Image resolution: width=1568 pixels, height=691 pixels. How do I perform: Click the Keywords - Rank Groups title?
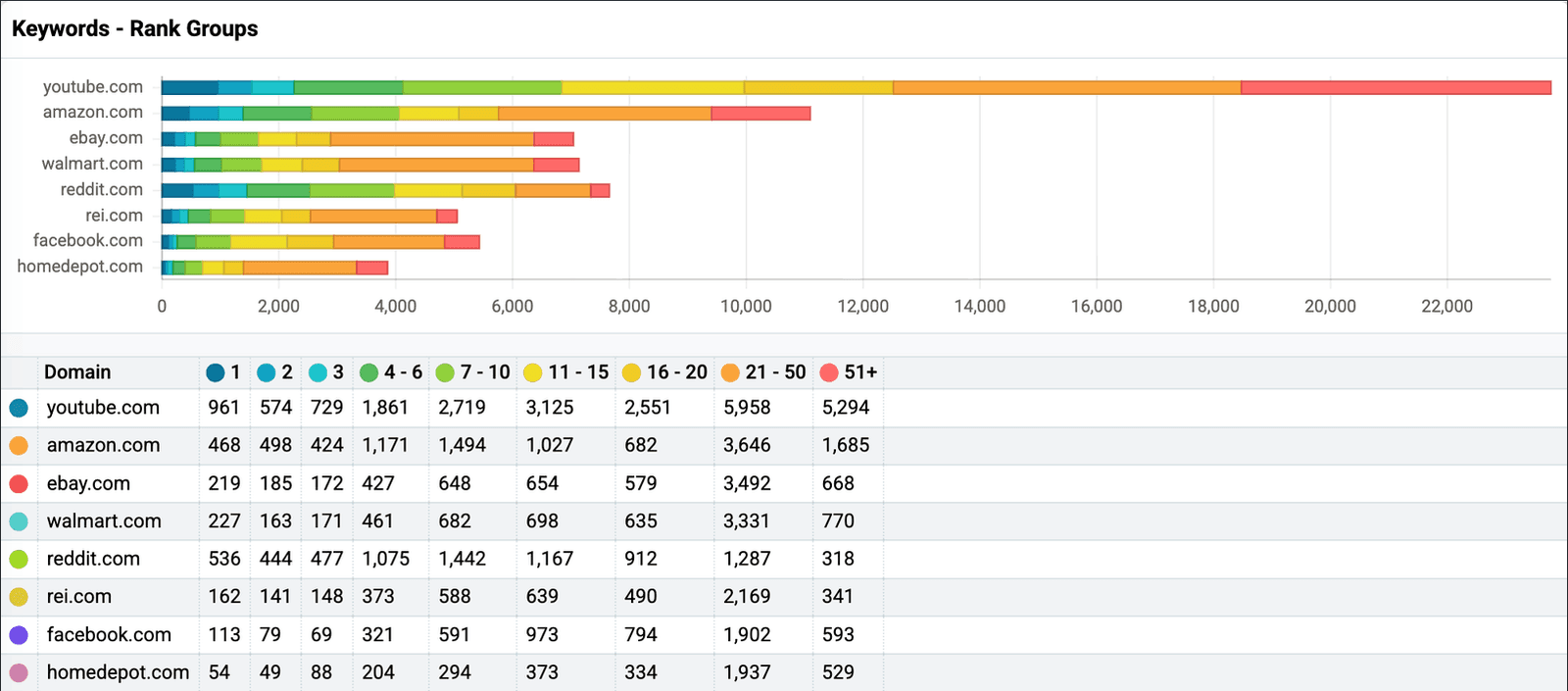(x=135, y=28)
